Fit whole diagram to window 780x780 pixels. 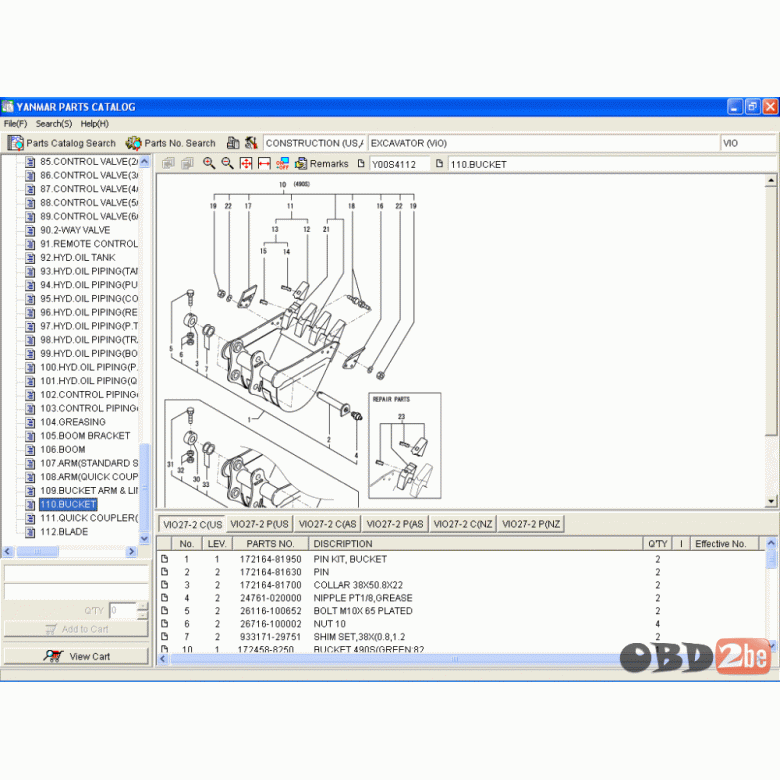tap(246, 163)
